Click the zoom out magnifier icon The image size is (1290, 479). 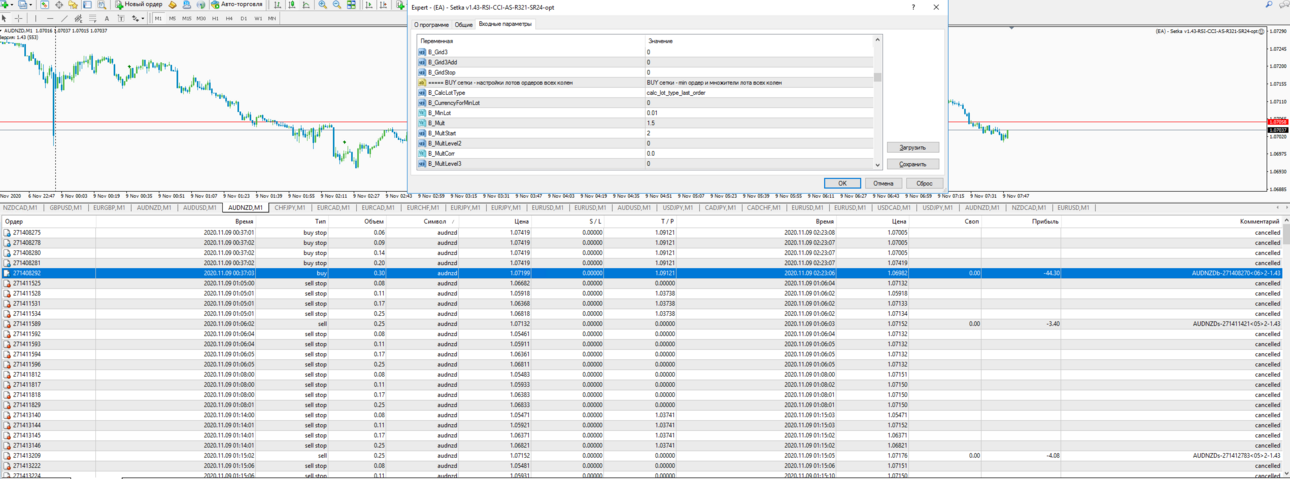click(x=337, y=5)
